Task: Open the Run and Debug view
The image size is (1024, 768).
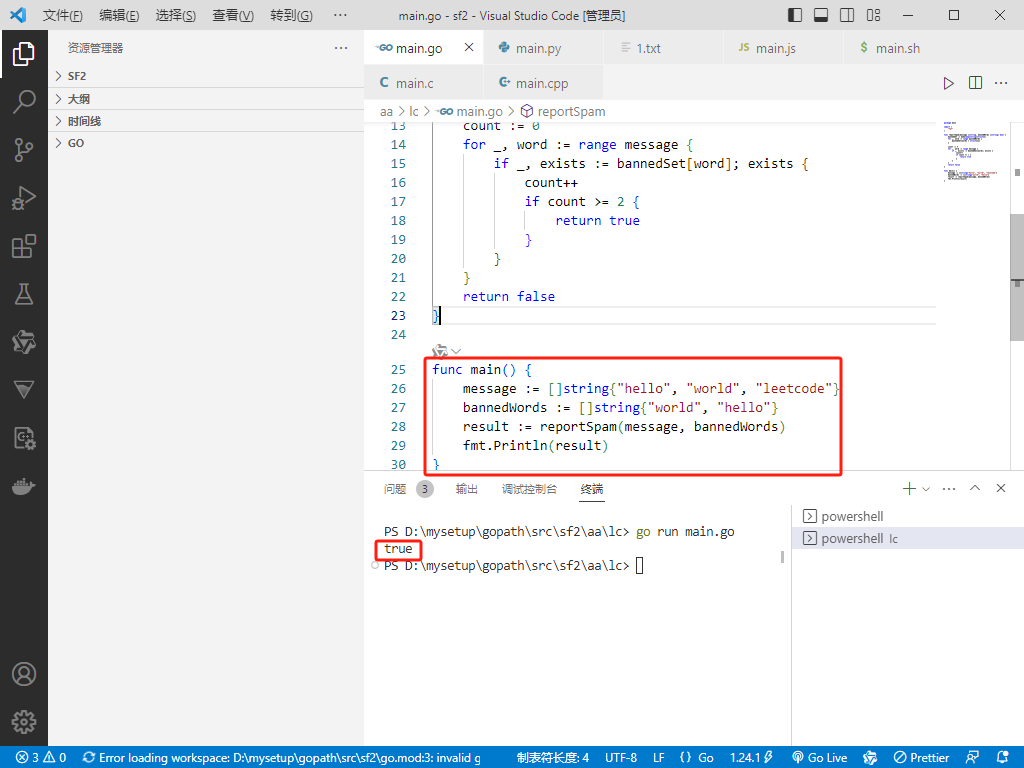Action: 24,198
